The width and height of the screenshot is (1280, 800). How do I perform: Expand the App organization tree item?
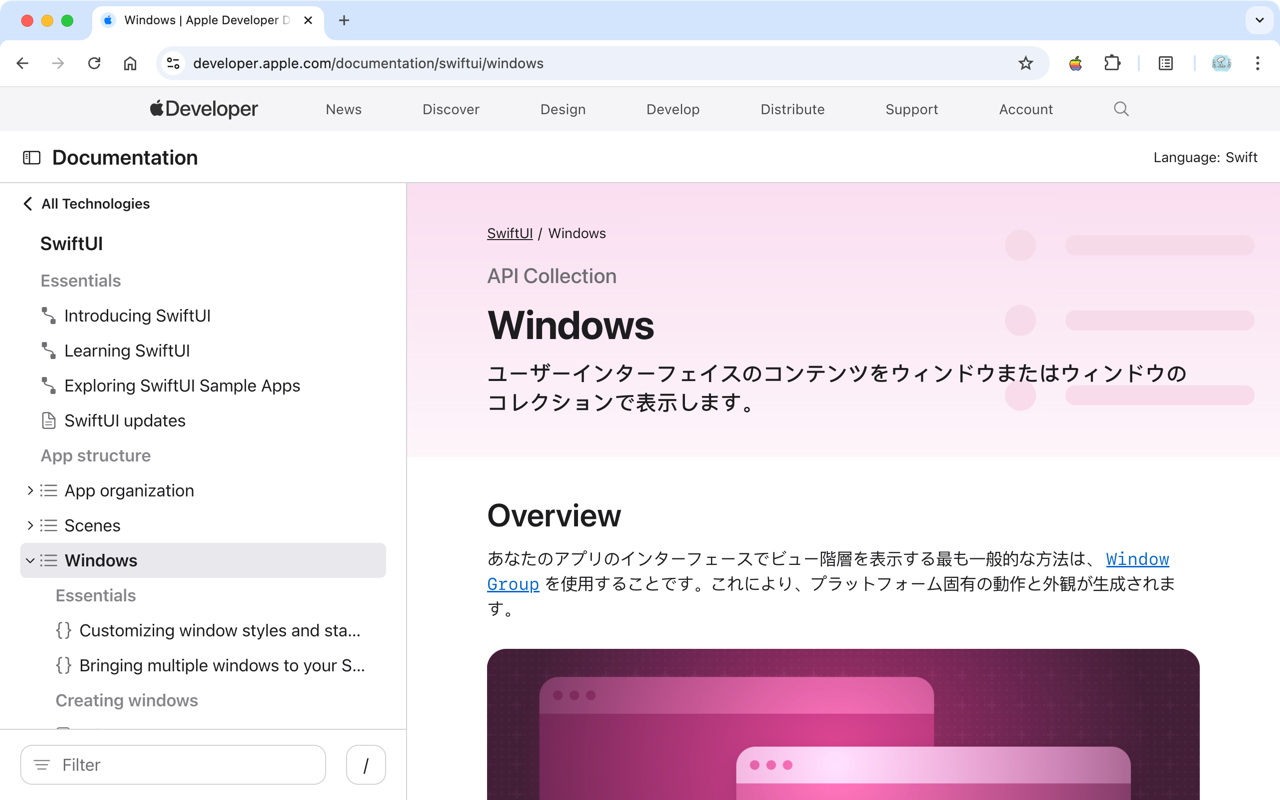pyautogui.click(x=29, y=490)
